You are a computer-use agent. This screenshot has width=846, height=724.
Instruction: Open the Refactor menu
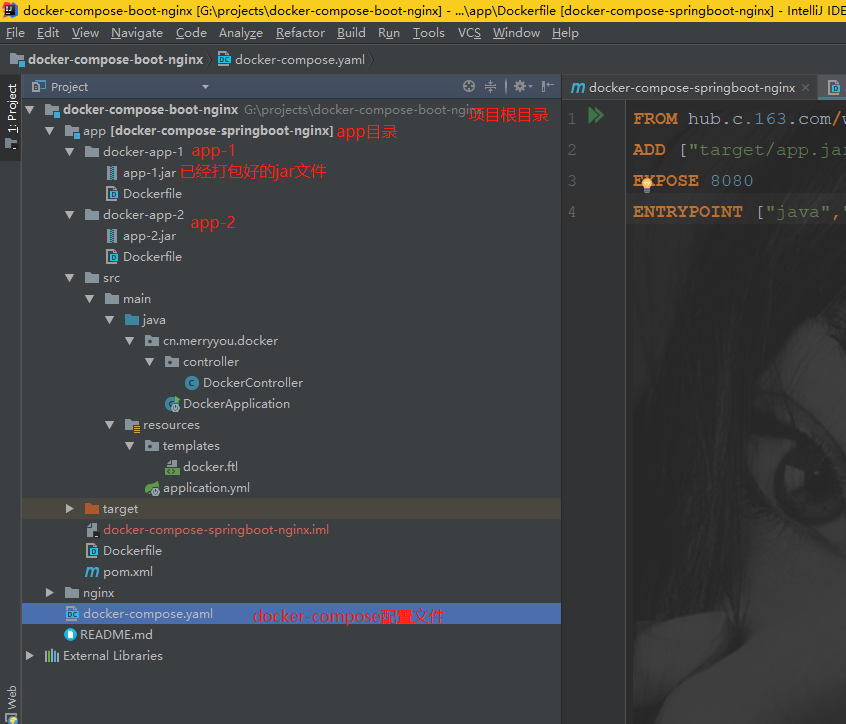click(300, 33)
